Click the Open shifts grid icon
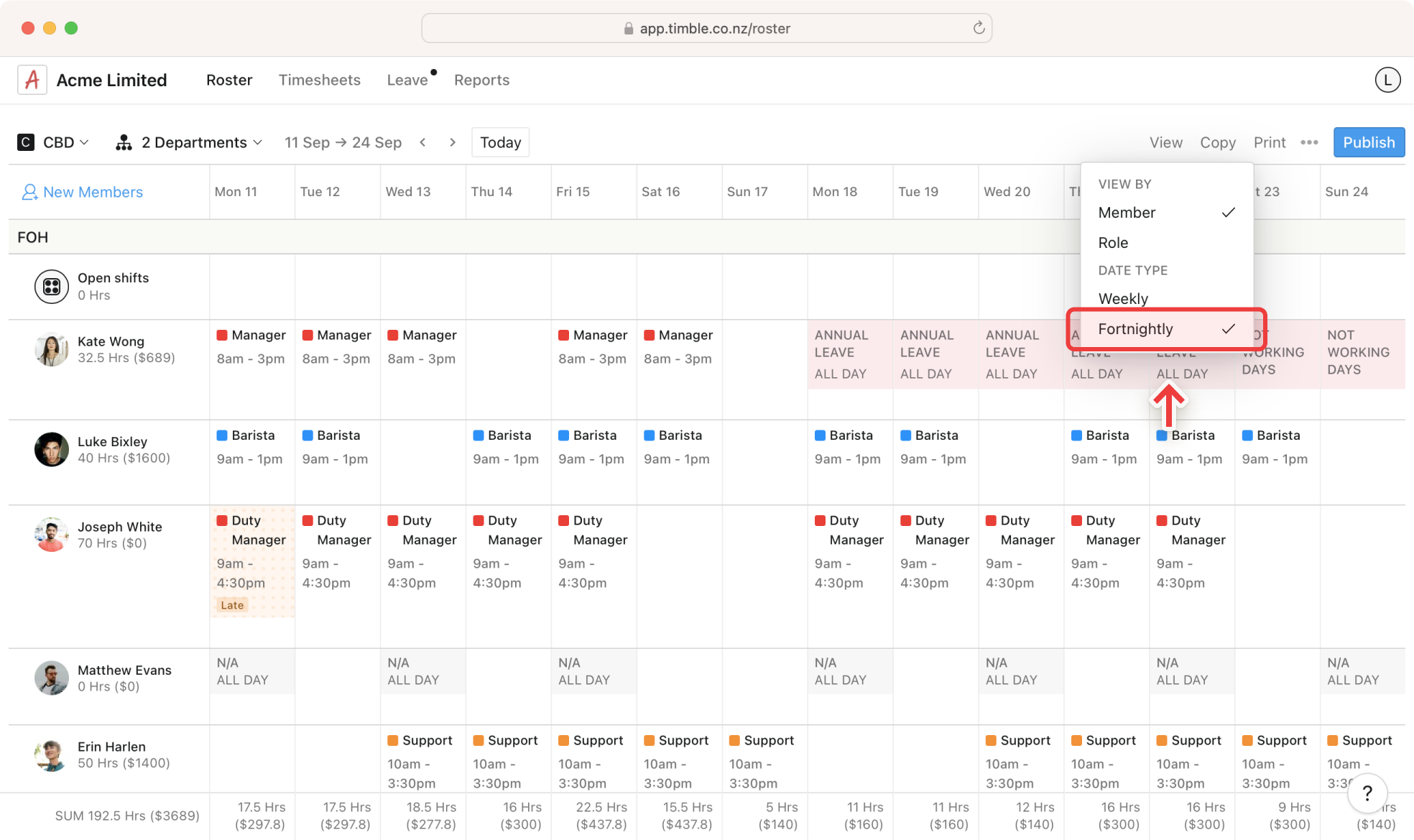 (52, 287)
